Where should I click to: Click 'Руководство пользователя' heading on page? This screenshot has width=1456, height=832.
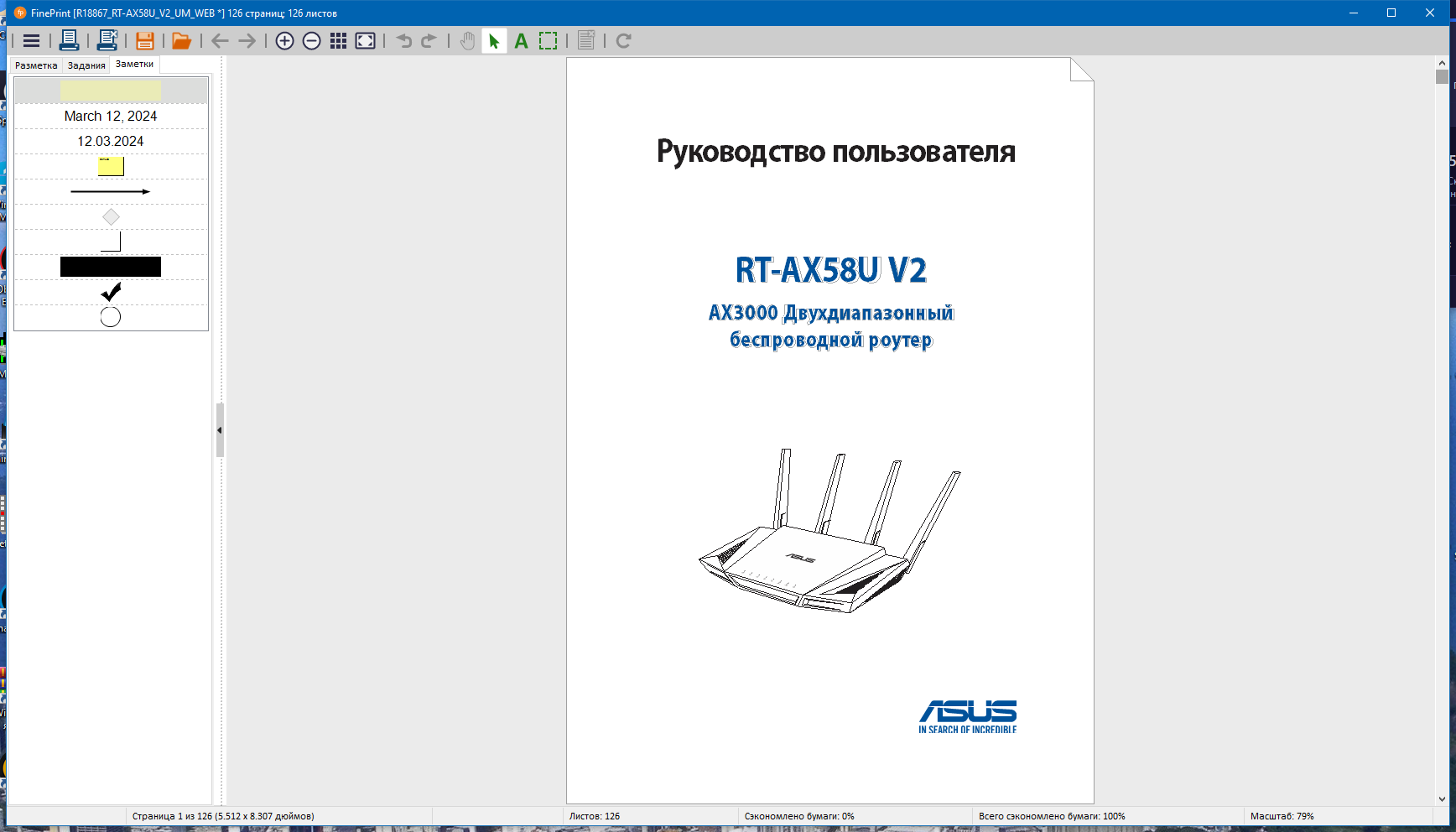click(836, 152)
